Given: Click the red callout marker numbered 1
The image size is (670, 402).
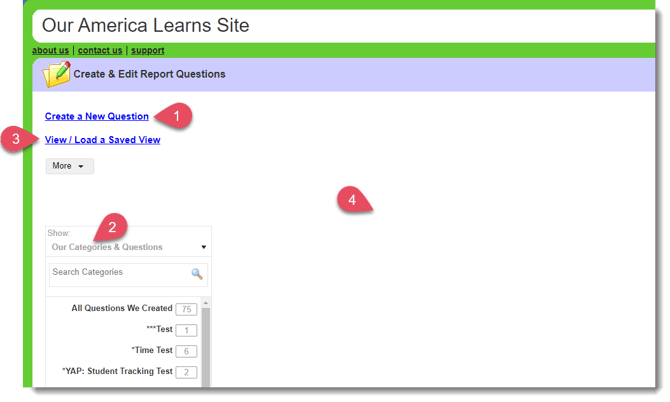Looking at the screenshot, I should coord(178,116).
